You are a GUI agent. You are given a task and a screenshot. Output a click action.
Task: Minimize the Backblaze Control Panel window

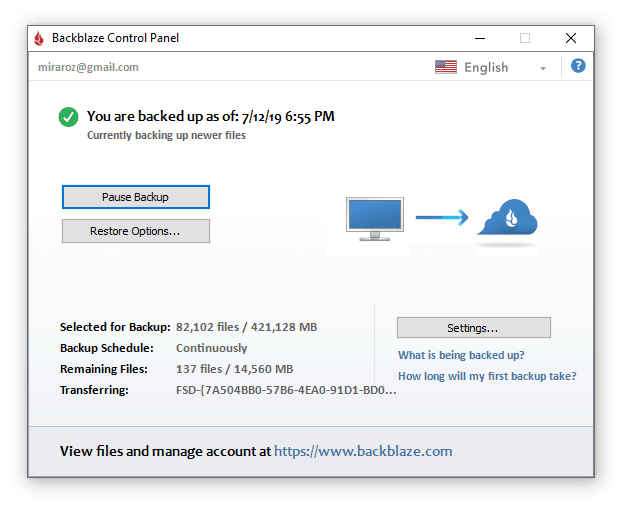[480, 38]
